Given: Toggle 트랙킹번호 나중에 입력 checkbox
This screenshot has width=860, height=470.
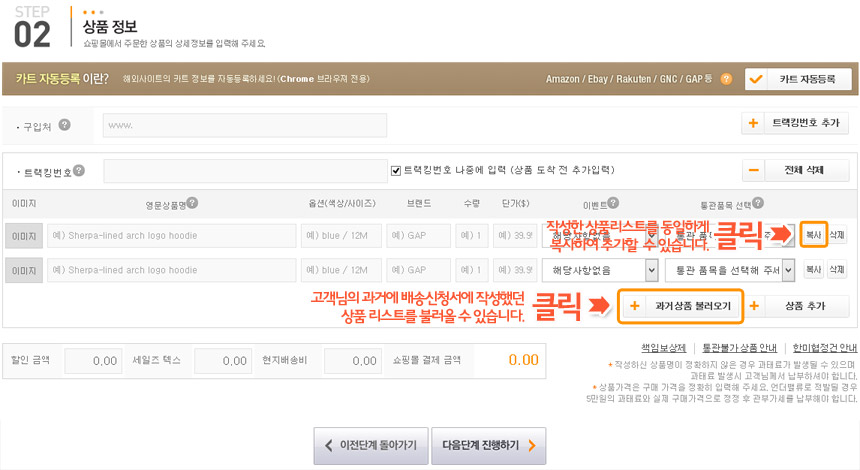Looking at the screenshot, I should point(396,171).
